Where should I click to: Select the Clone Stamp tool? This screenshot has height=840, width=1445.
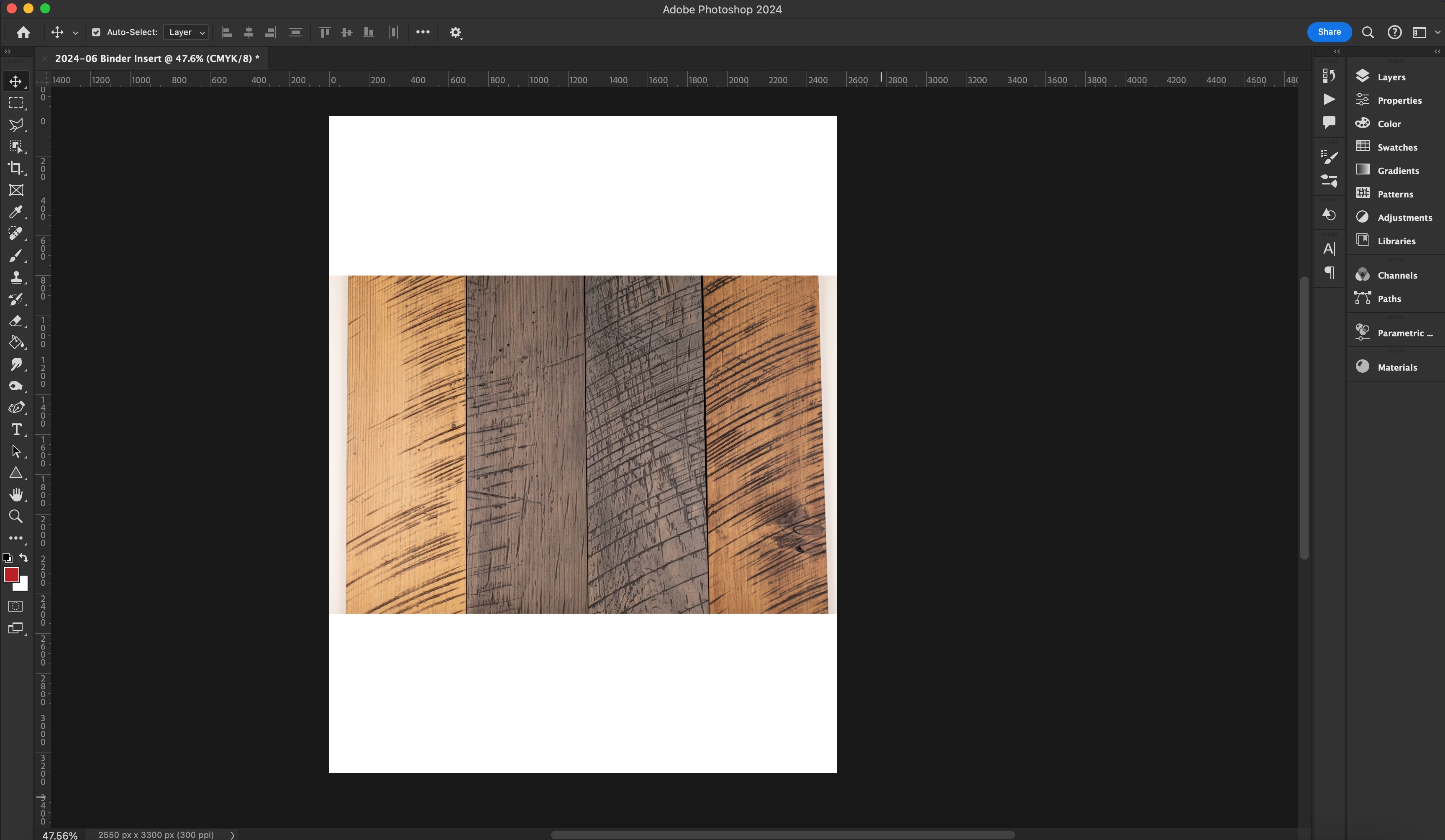[x=15, y=277]
